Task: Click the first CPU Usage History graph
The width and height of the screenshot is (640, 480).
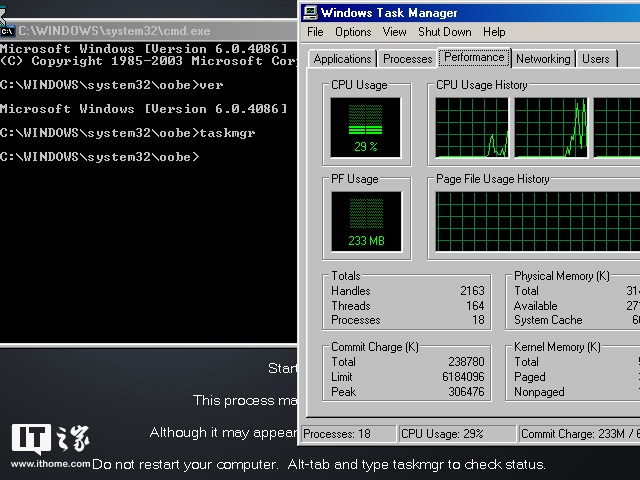Action: 472,127
